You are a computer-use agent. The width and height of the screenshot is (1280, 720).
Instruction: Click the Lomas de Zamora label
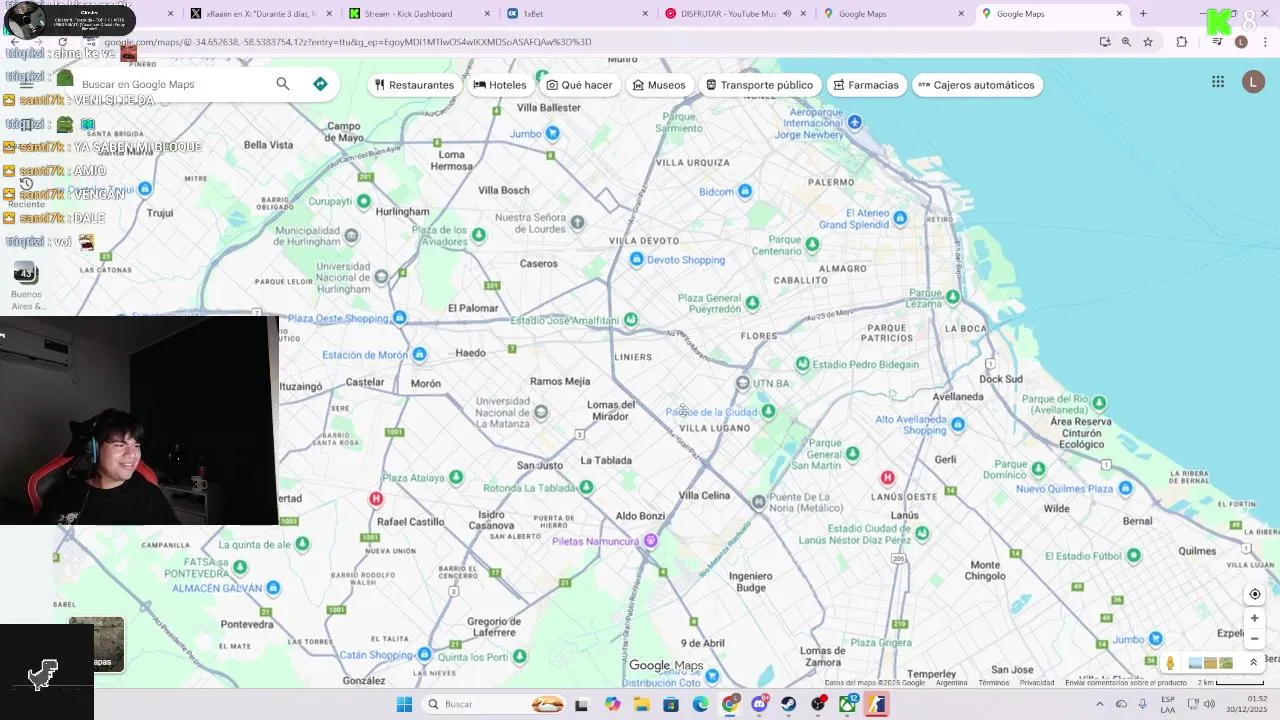822,656
